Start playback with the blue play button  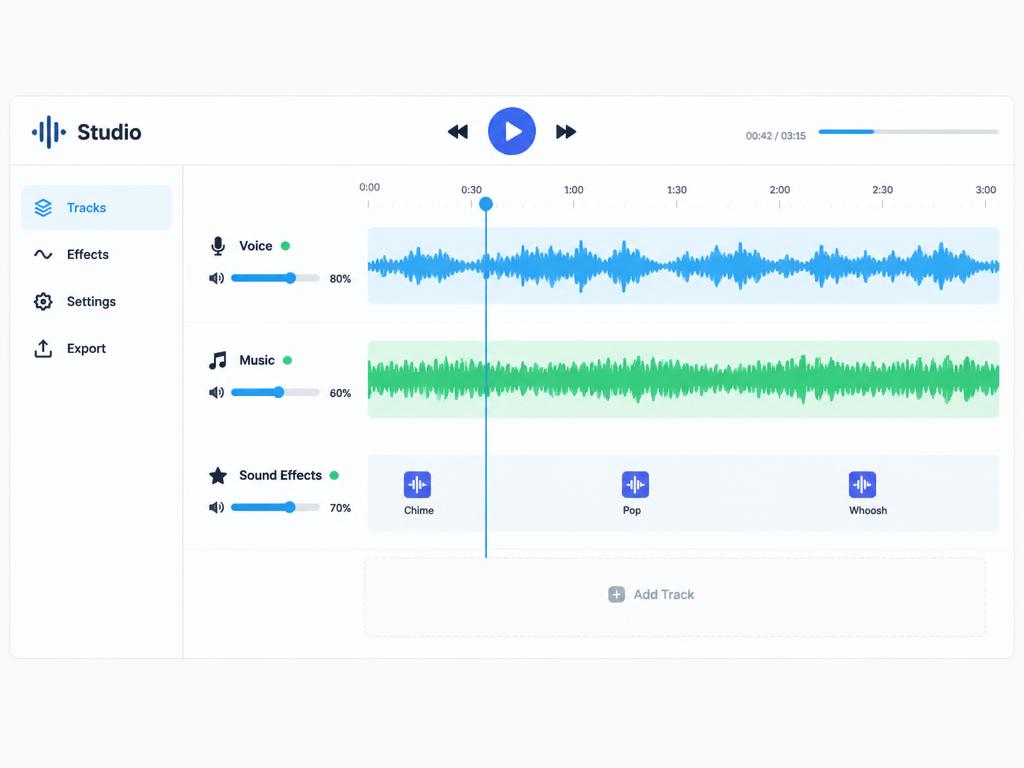512,131
